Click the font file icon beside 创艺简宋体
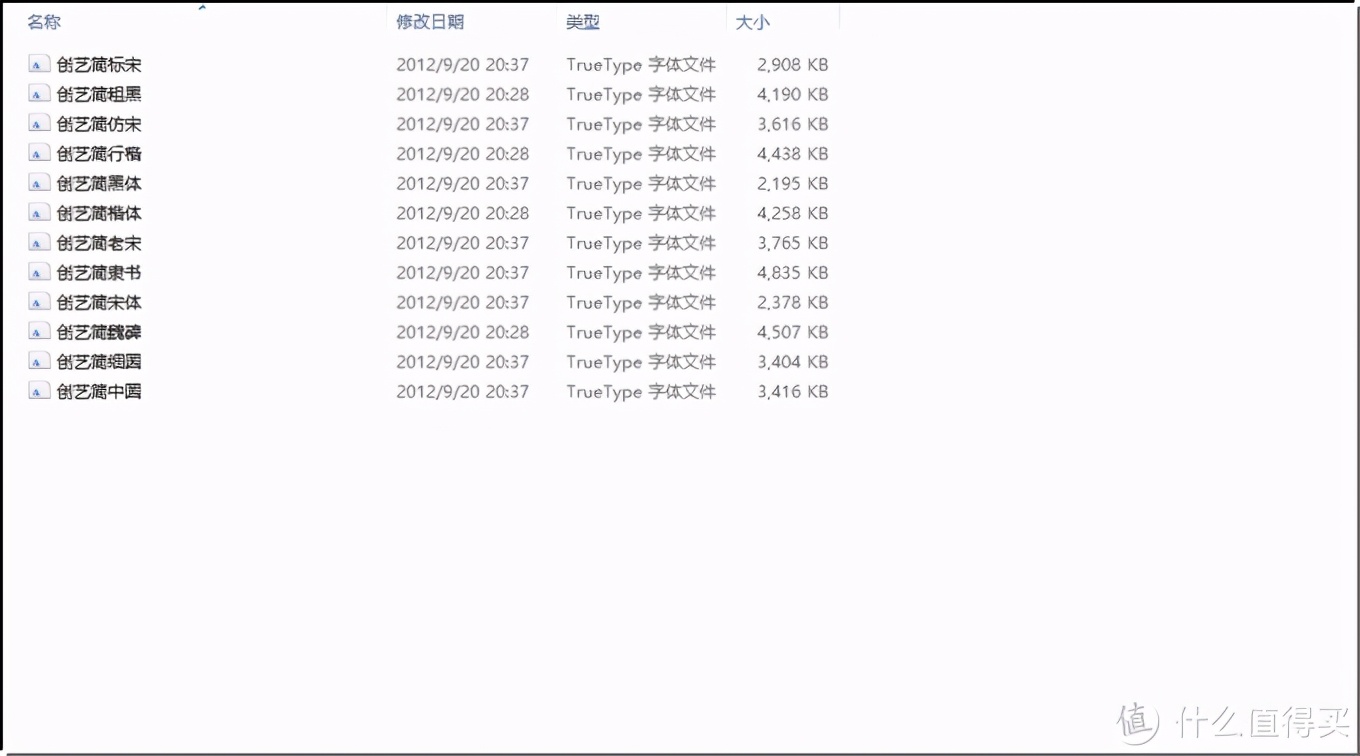Viewport: 1360px width, 756px height. coord(38,302)
